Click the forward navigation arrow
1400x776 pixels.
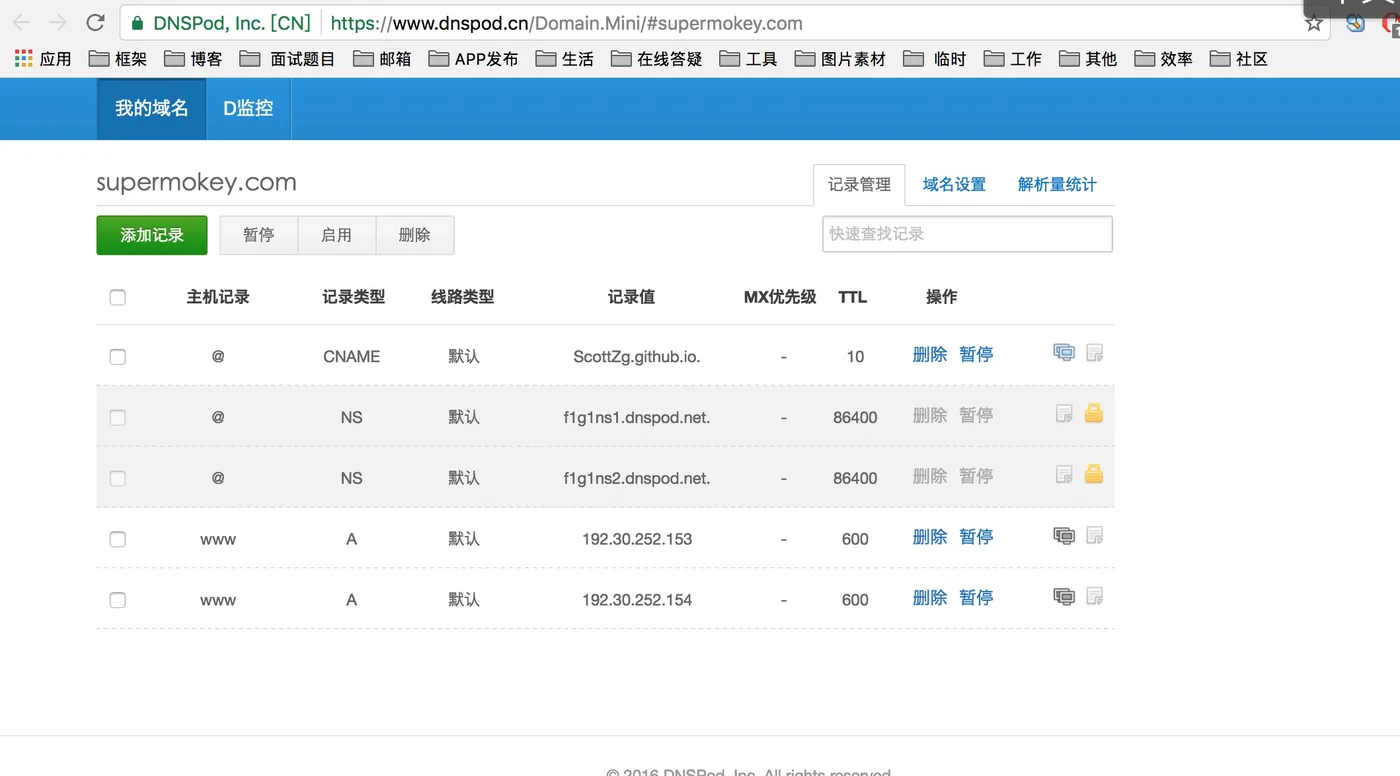coord(58,22)
